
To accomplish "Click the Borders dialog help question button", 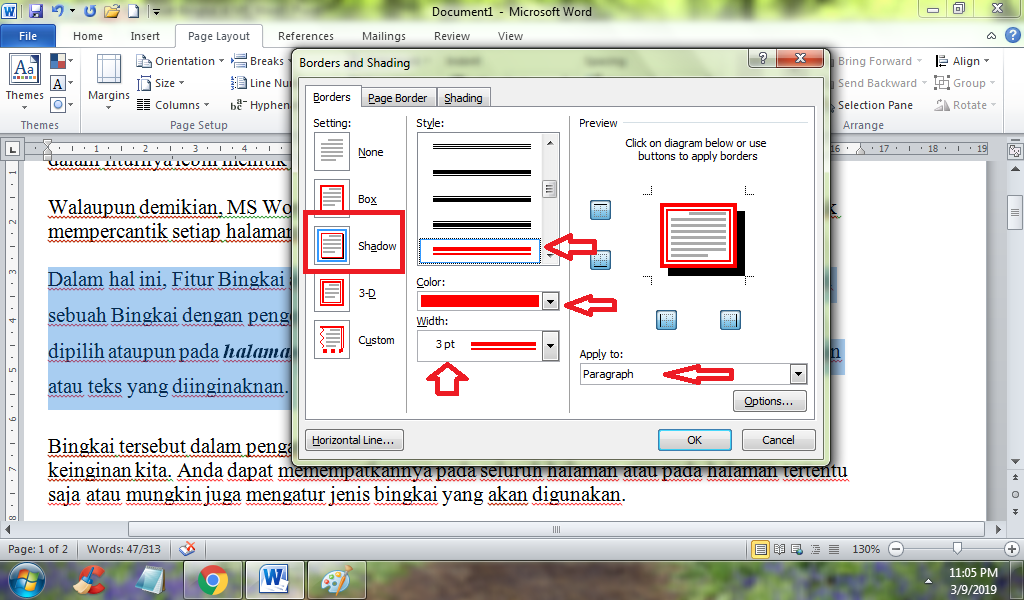I will [x=762, y=57].
